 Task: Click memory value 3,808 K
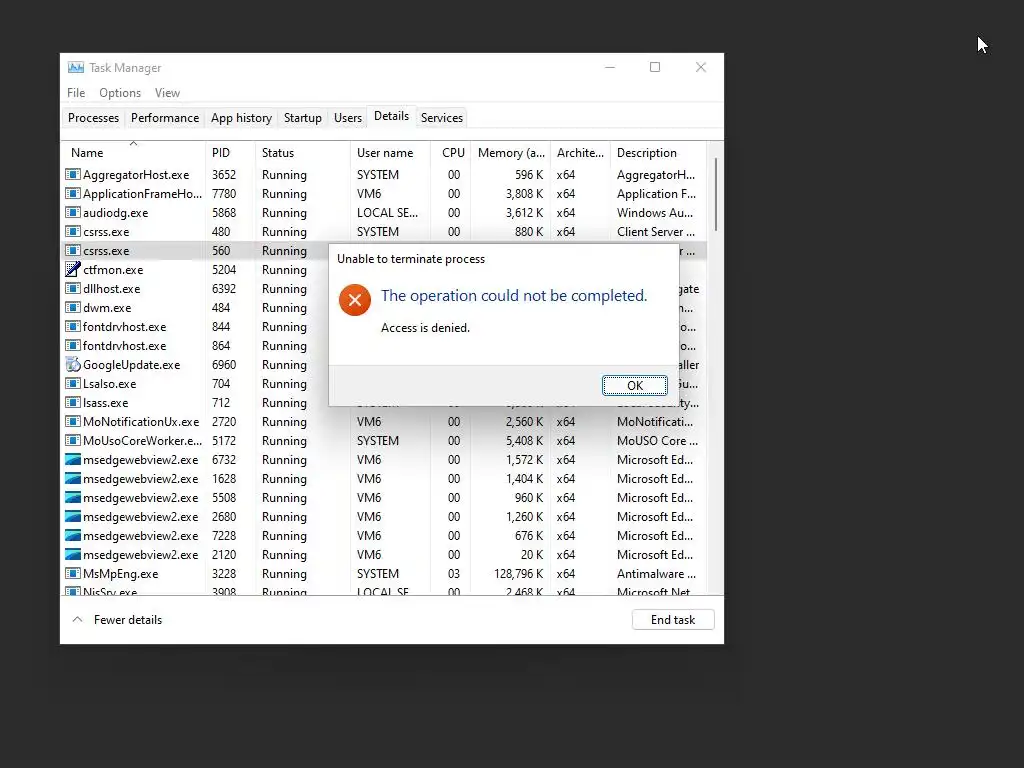(524, 193)
